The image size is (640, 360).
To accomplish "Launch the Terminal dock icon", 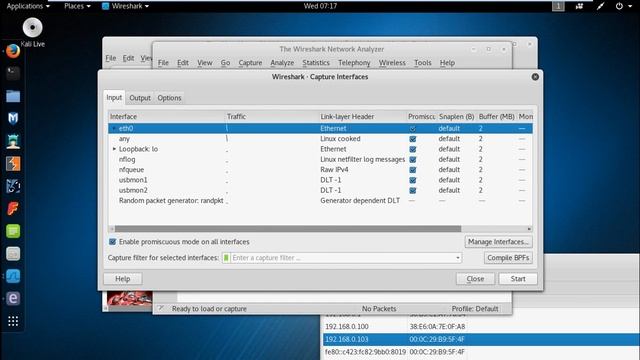I will click(13, 73).
